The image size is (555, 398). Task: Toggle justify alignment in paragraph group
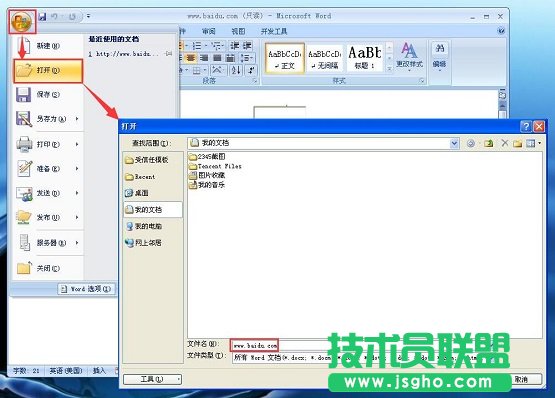(217, 58)
